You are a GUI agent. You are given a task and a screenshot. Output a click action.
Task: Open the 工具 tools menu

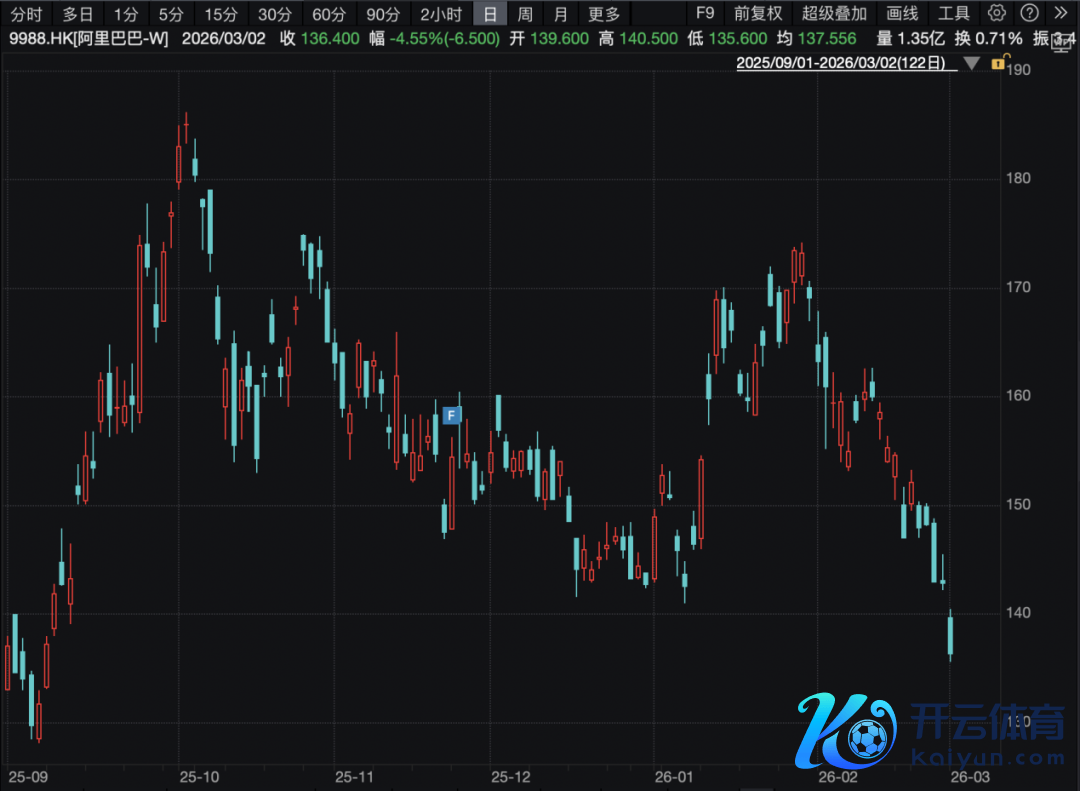pos(953,14)
